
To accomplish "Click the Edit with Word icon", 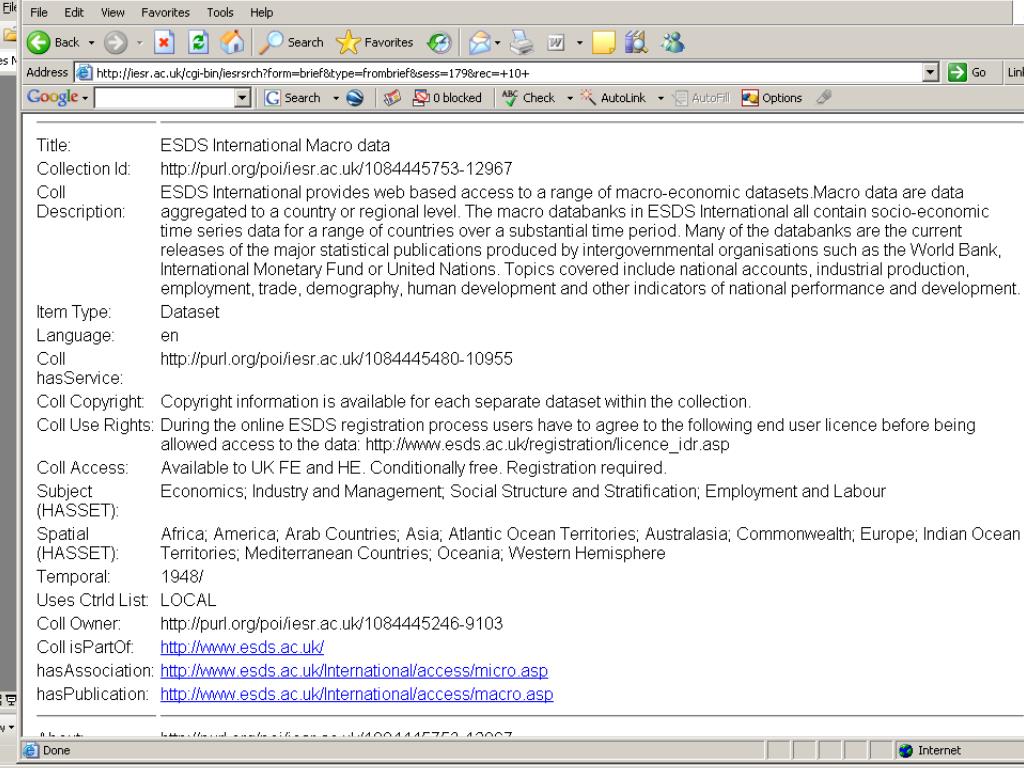I will [x=556, y=42].
